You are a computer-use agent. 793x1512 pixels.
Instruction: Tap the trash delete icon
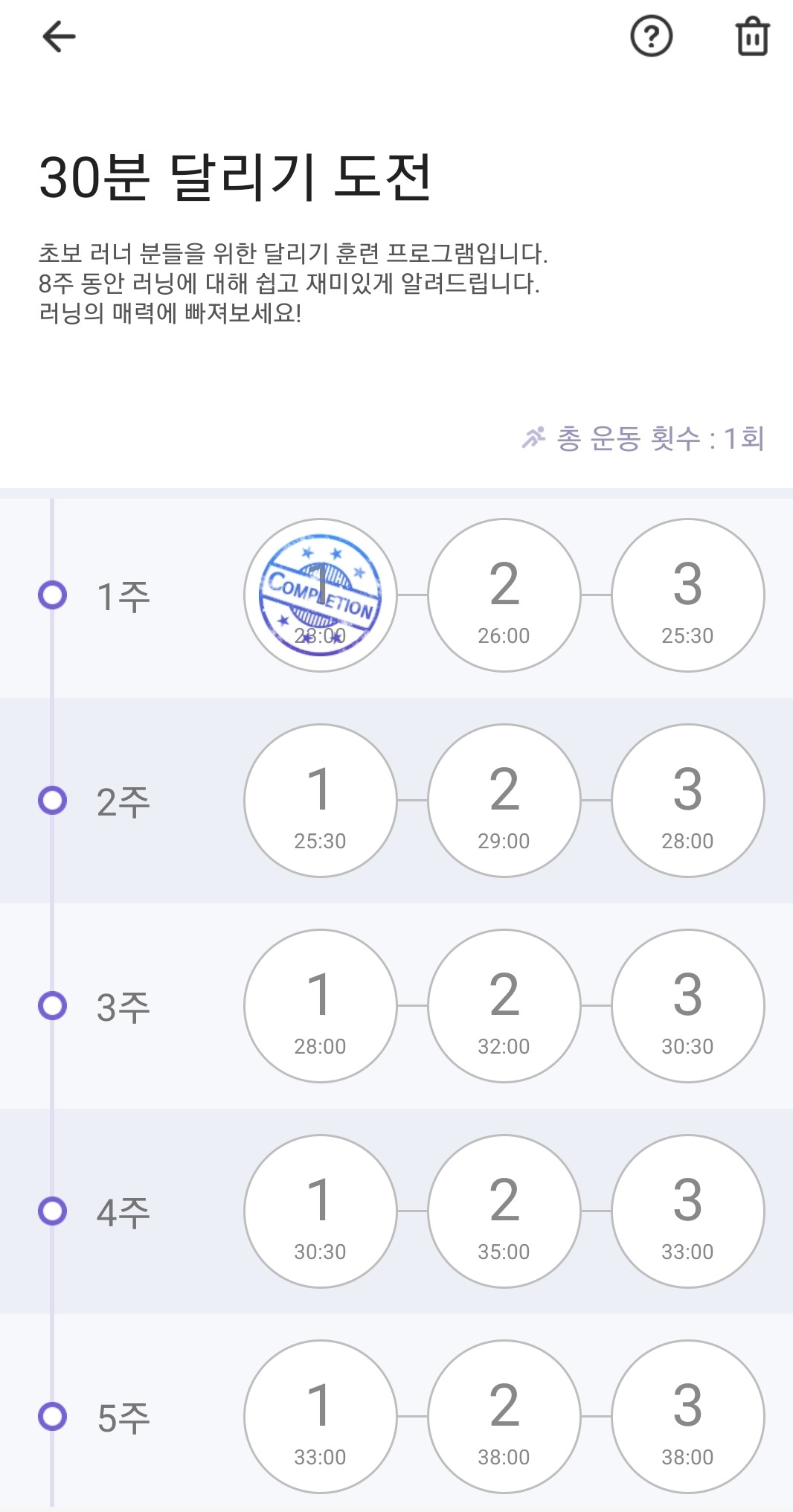point(752,36)
